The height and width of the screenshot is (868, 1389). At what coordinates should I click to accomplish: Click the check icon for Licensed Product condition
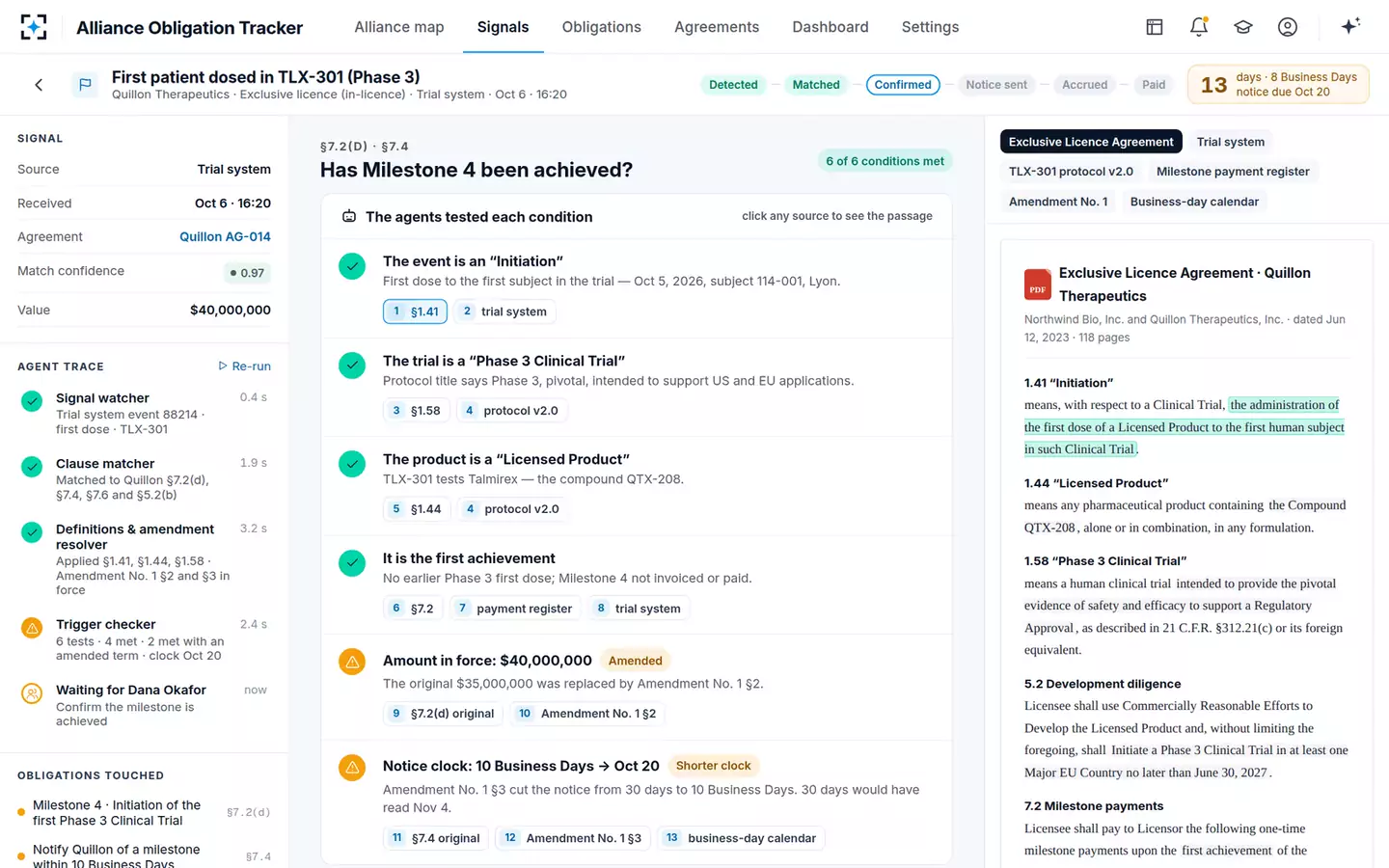[x=352, y=464]
